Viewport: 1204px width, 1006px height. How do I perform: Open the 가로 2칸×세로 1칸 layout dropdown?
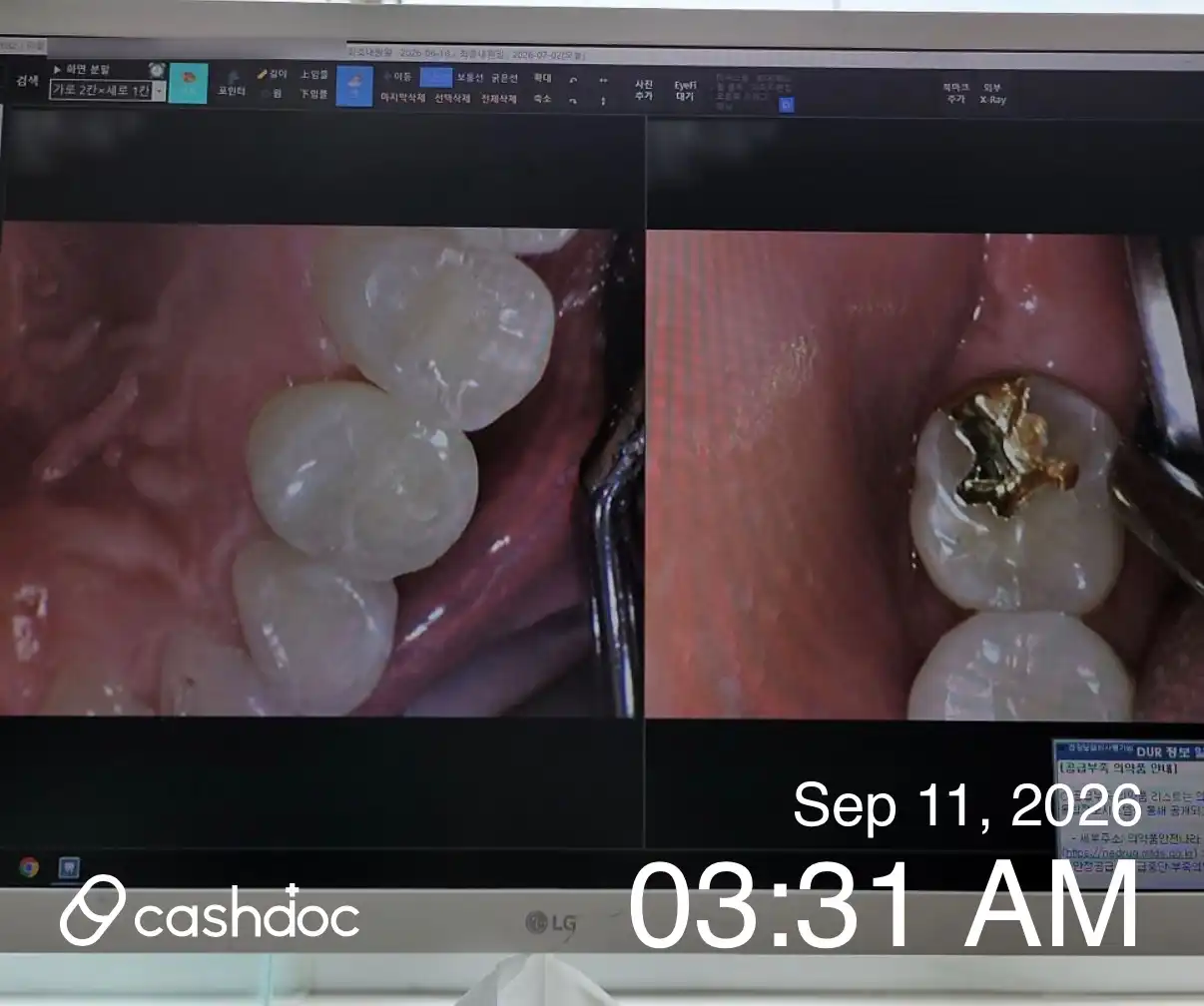coord(108,90)
